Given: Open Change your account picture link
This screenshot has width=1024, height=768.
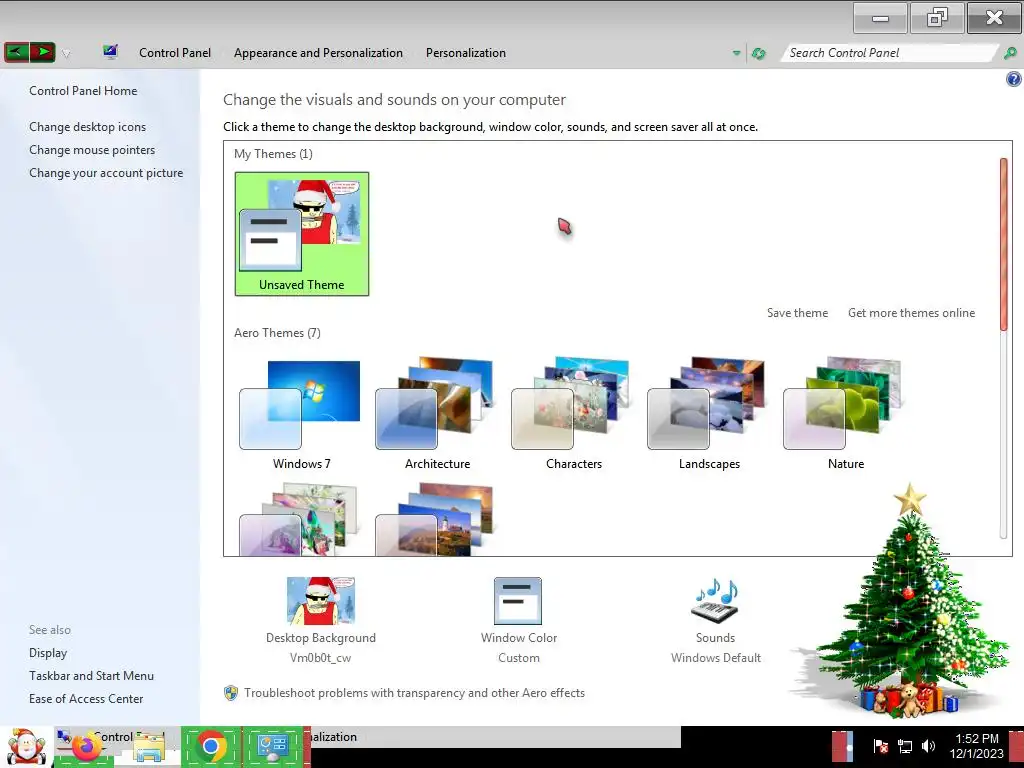Looking at the screenshot, I should (x=106, y=172).
